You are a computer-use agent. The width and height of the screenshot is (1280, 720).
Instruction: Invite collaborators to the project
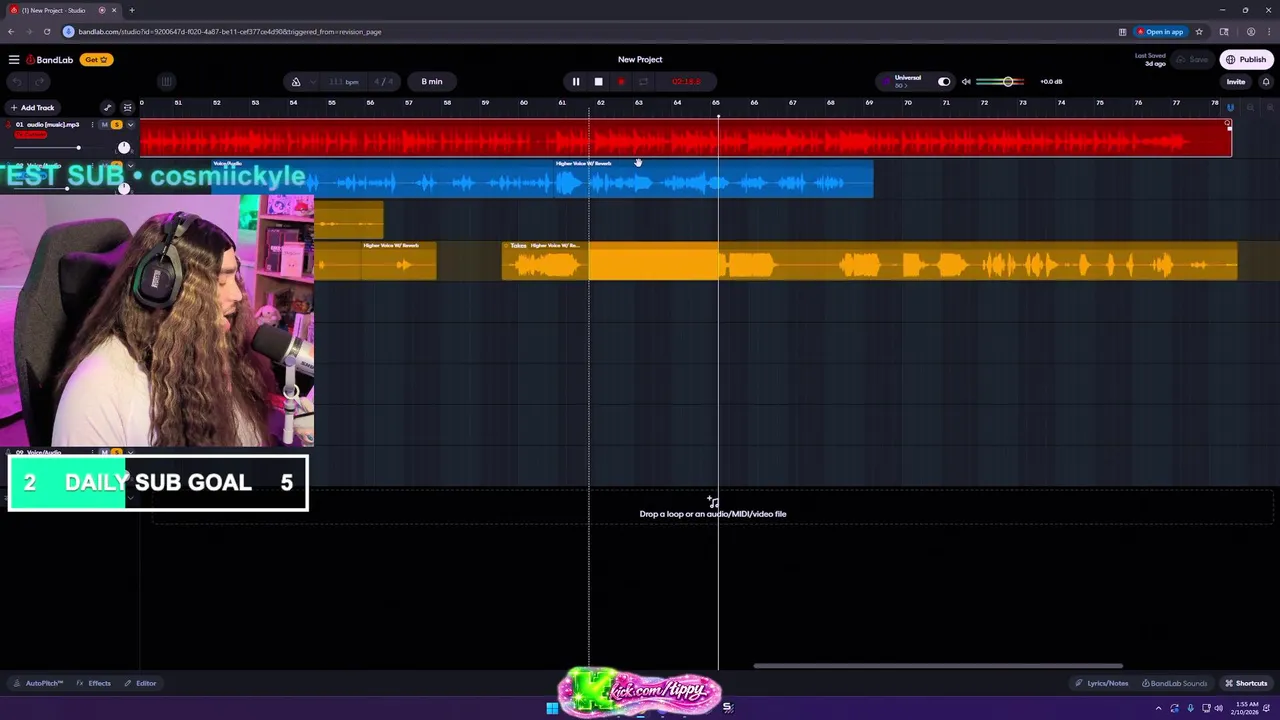(x=1236, y=82)
